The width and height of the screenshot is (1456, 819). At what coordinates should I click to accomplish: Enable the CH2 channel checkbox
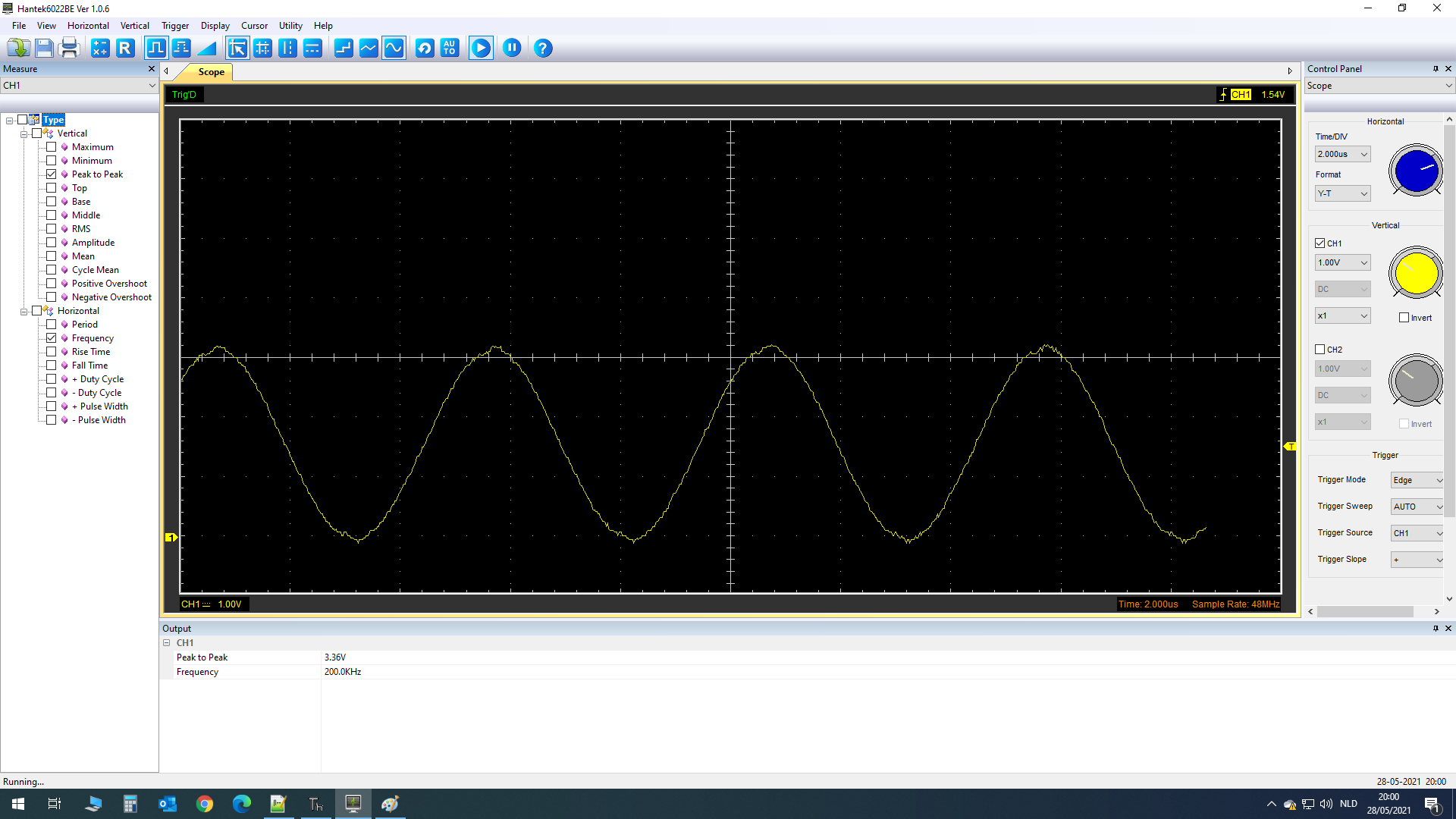coord(1319,349)
